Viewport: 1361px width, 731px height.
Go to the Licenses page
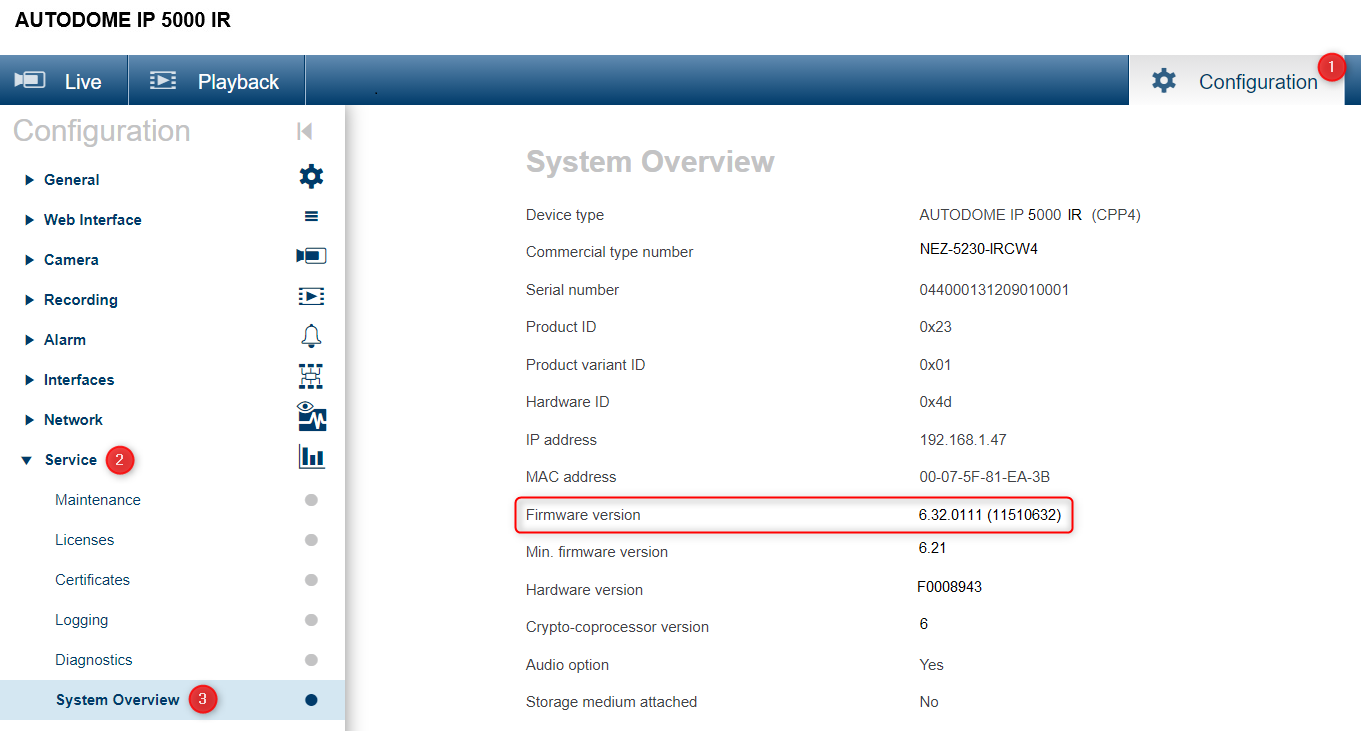85,540
